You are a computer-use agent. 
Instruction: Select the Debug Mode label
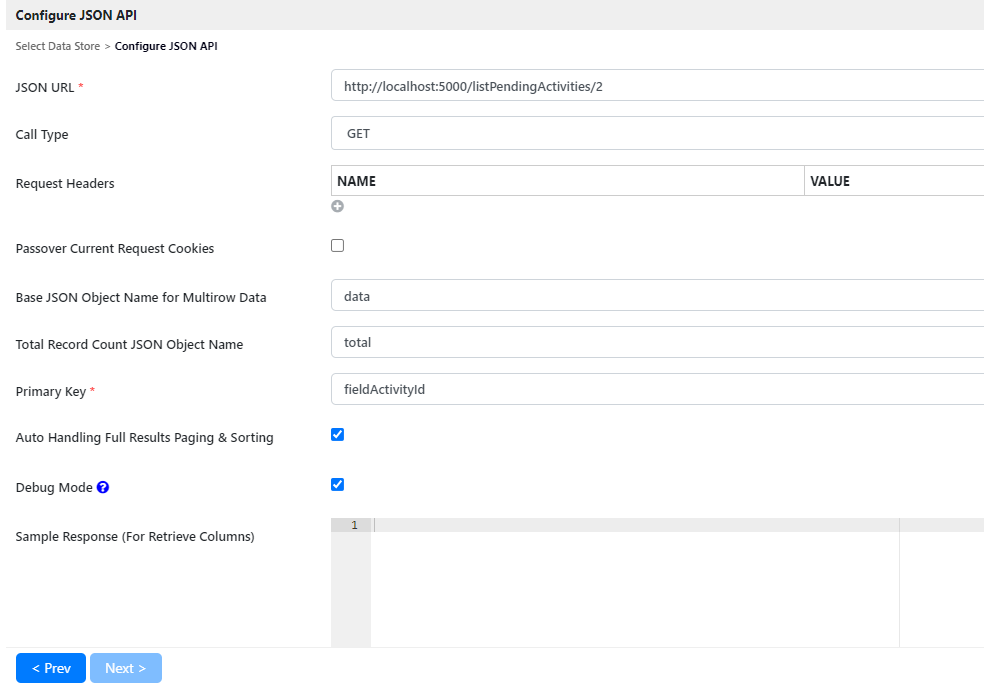coord(54,487)
